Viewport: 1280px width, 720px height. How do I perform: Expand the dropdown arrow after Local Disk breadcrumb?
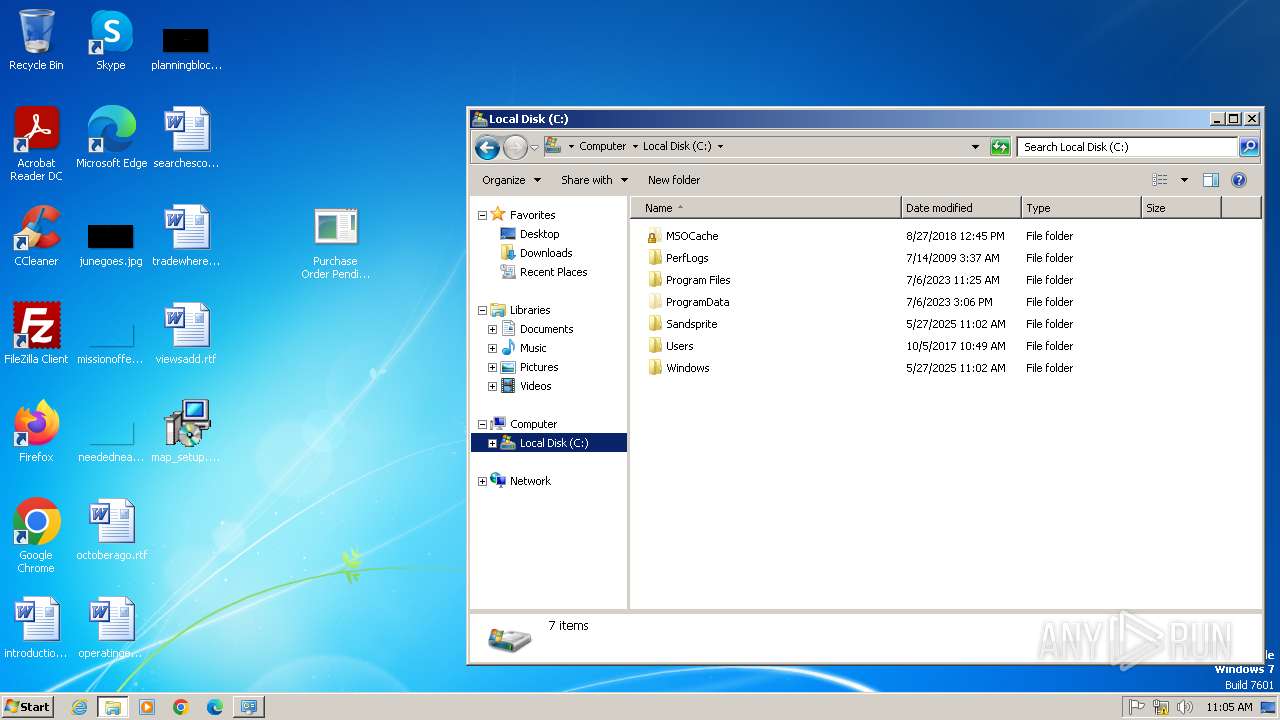720,146
